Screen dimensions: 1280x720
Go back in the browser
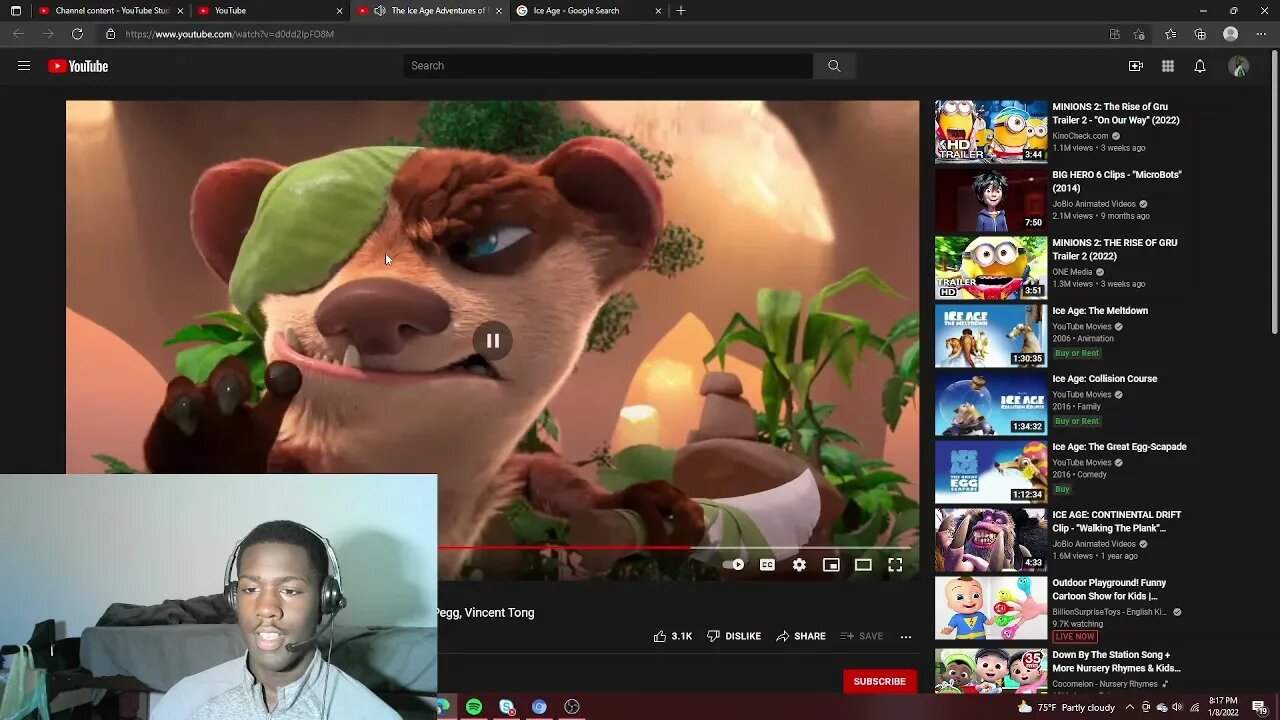point(18,34)
